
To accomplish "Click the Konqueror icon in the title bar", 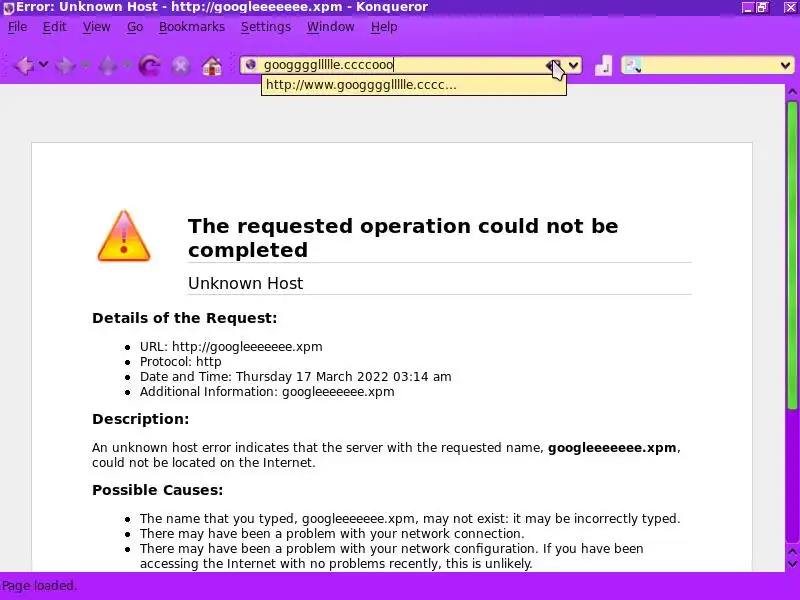I will pyautogui.click(x=8, y=7).
